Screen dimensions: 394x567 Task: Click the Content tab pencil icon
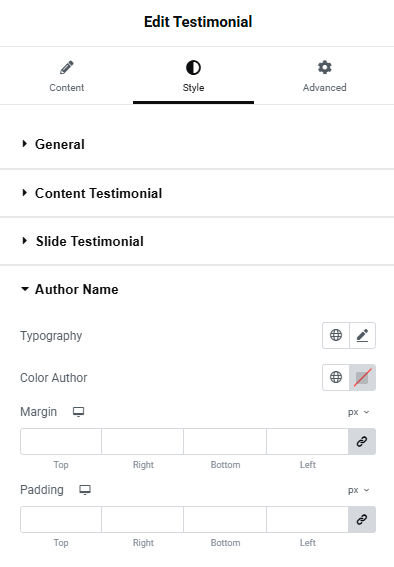[x=67, y=68]
